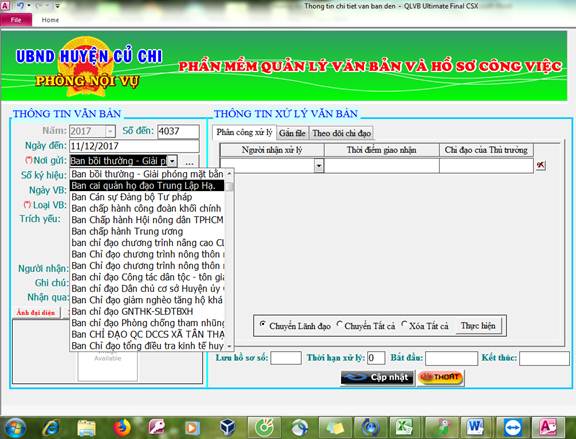This screenshot has width=576, height=439.
Task: Open TeamViewer from taskbar
Action: click(512, 428)
